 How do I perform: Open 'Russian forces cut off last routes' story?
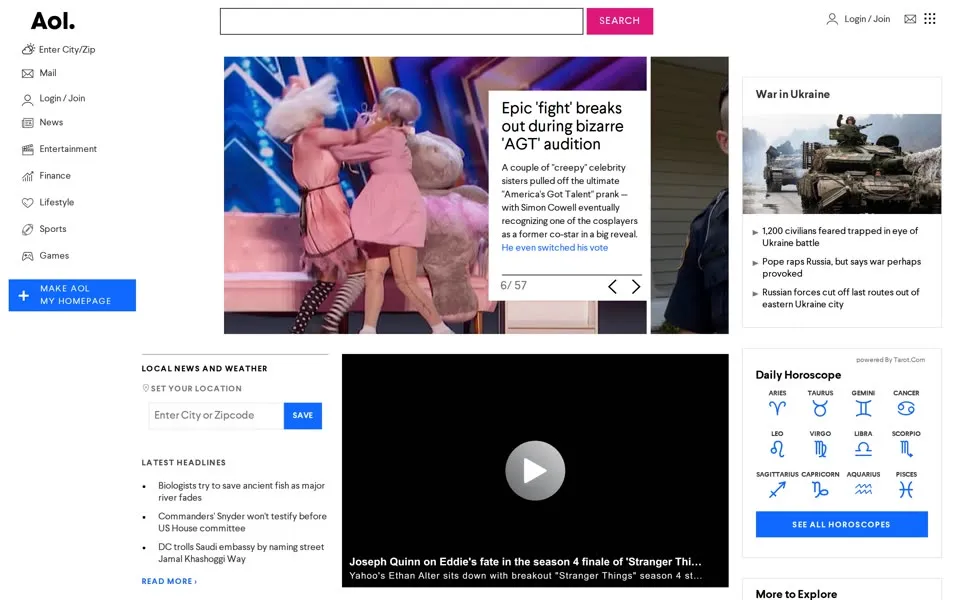841,298
